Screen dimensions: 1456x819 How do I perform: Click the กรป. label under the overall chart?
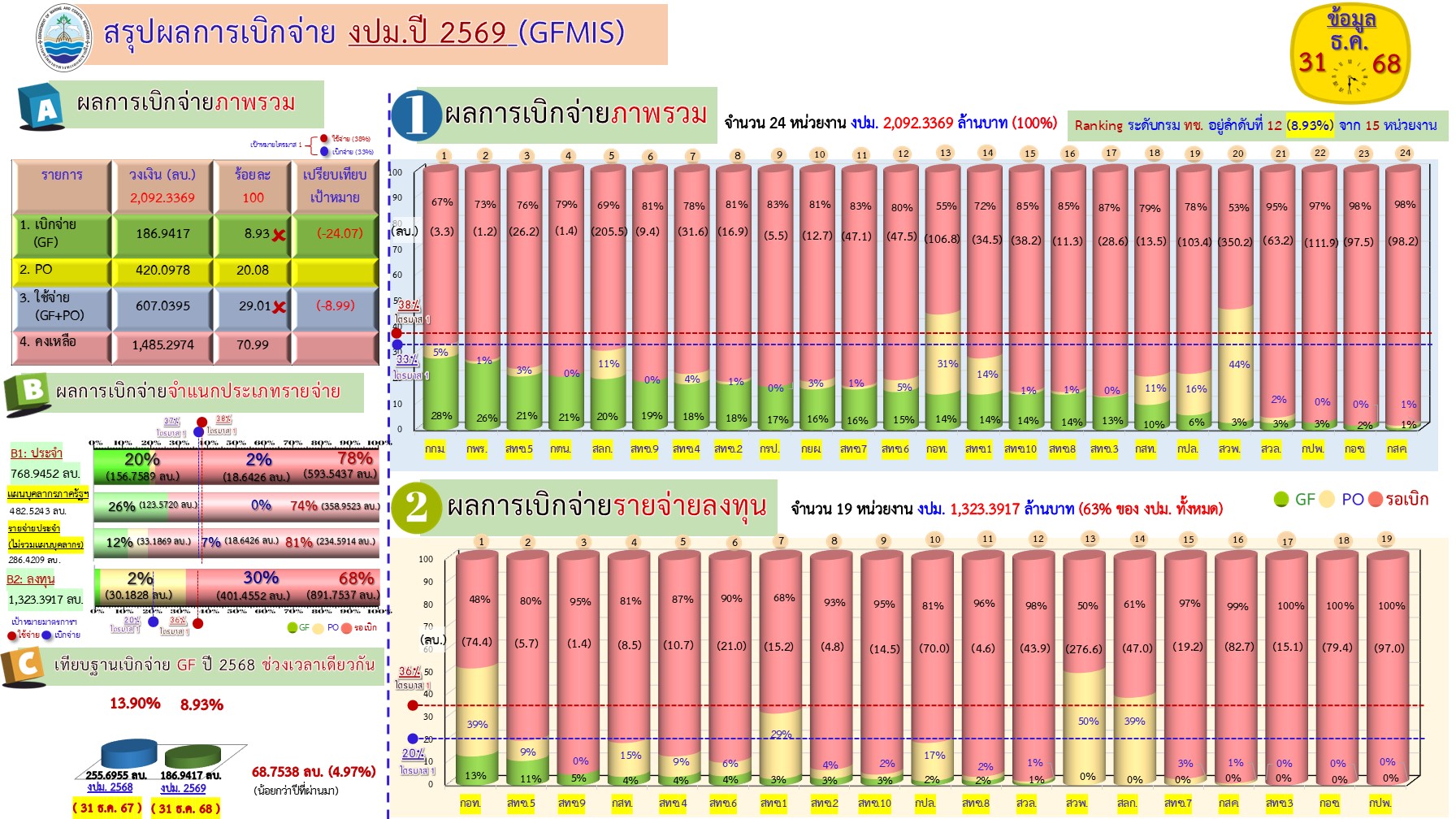[x=769, y=448]
